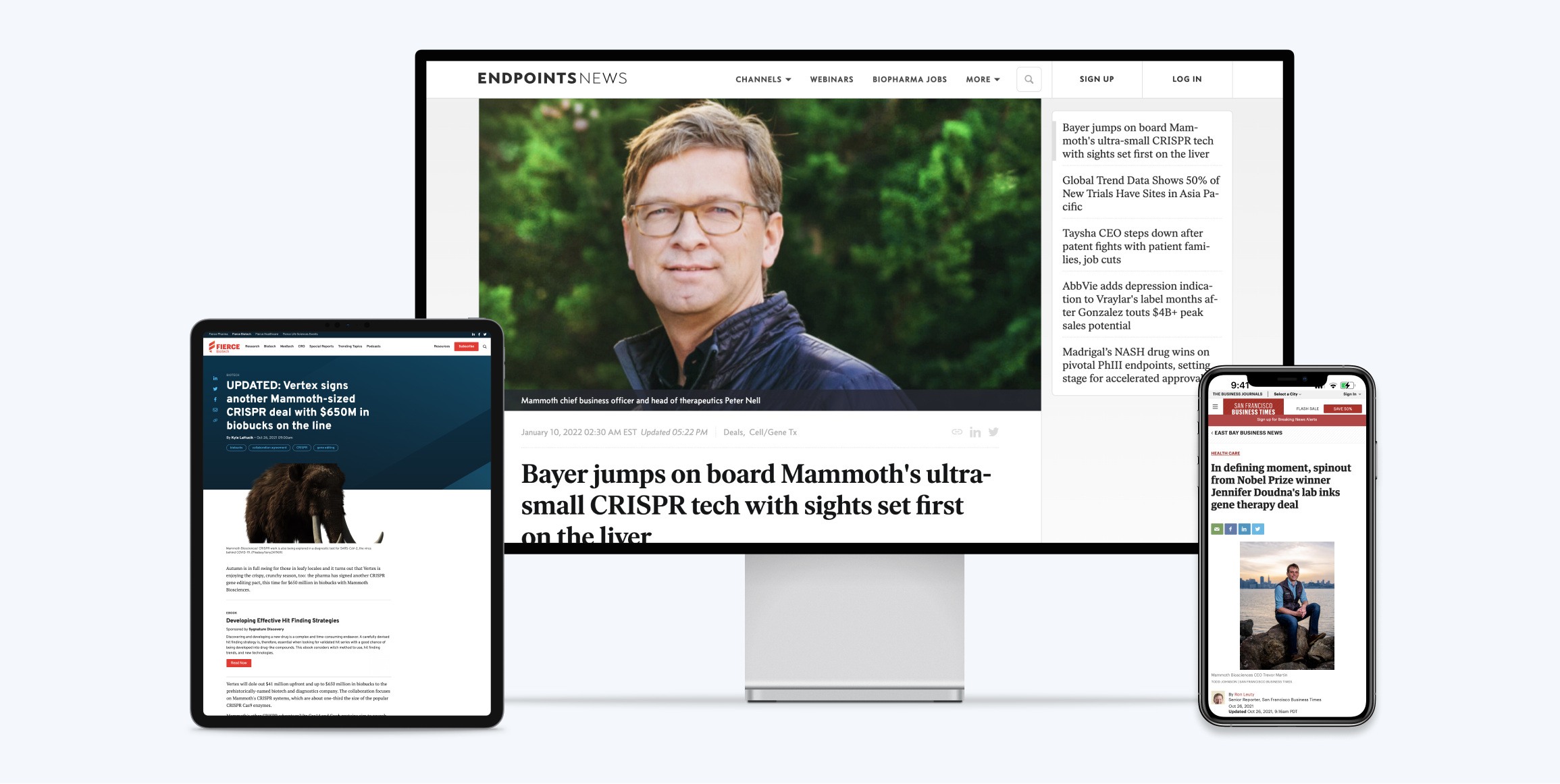Expand the More dropdown navigation menu
1560x784 pixels.
[982, 78]
